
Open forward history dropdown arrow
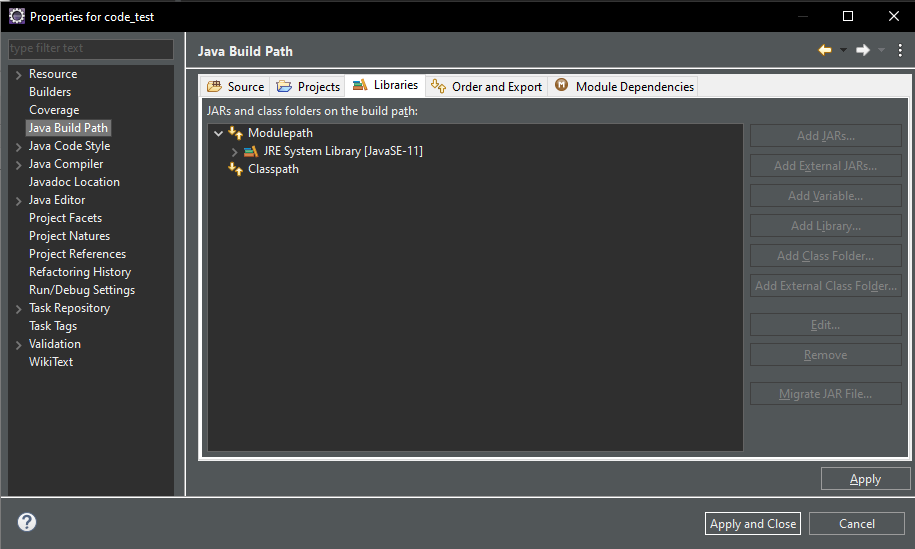(x=881, y=50)
